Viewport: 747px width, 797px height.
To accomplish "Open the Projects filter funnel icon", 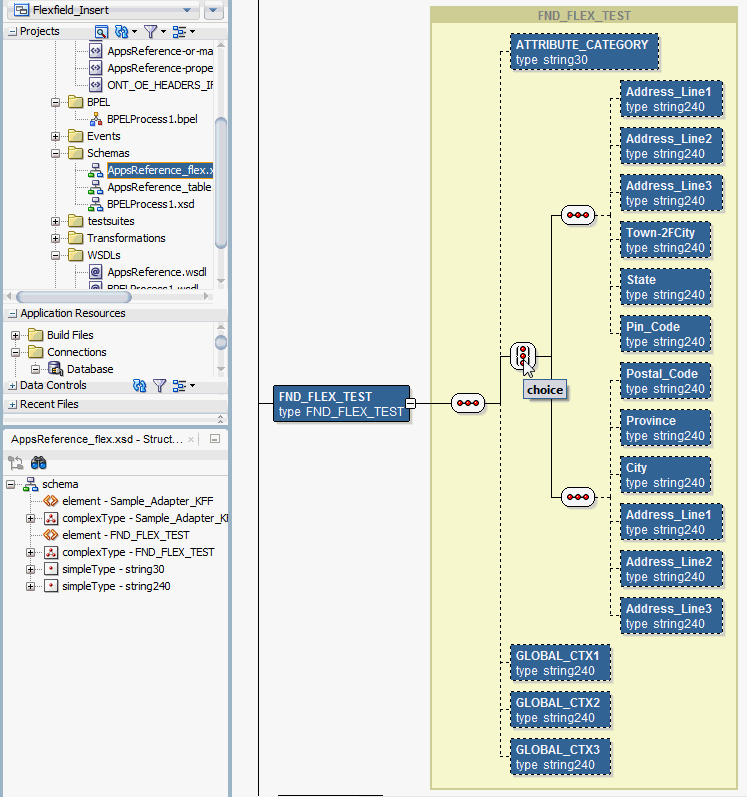I will [x=150, y=32].
